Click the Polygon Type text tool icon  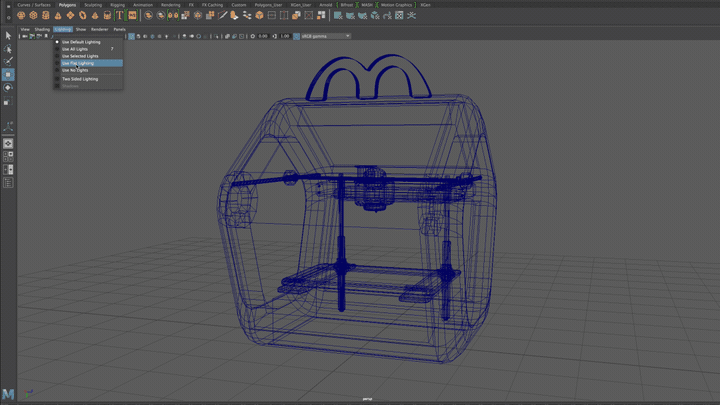[x=119, y=16]
